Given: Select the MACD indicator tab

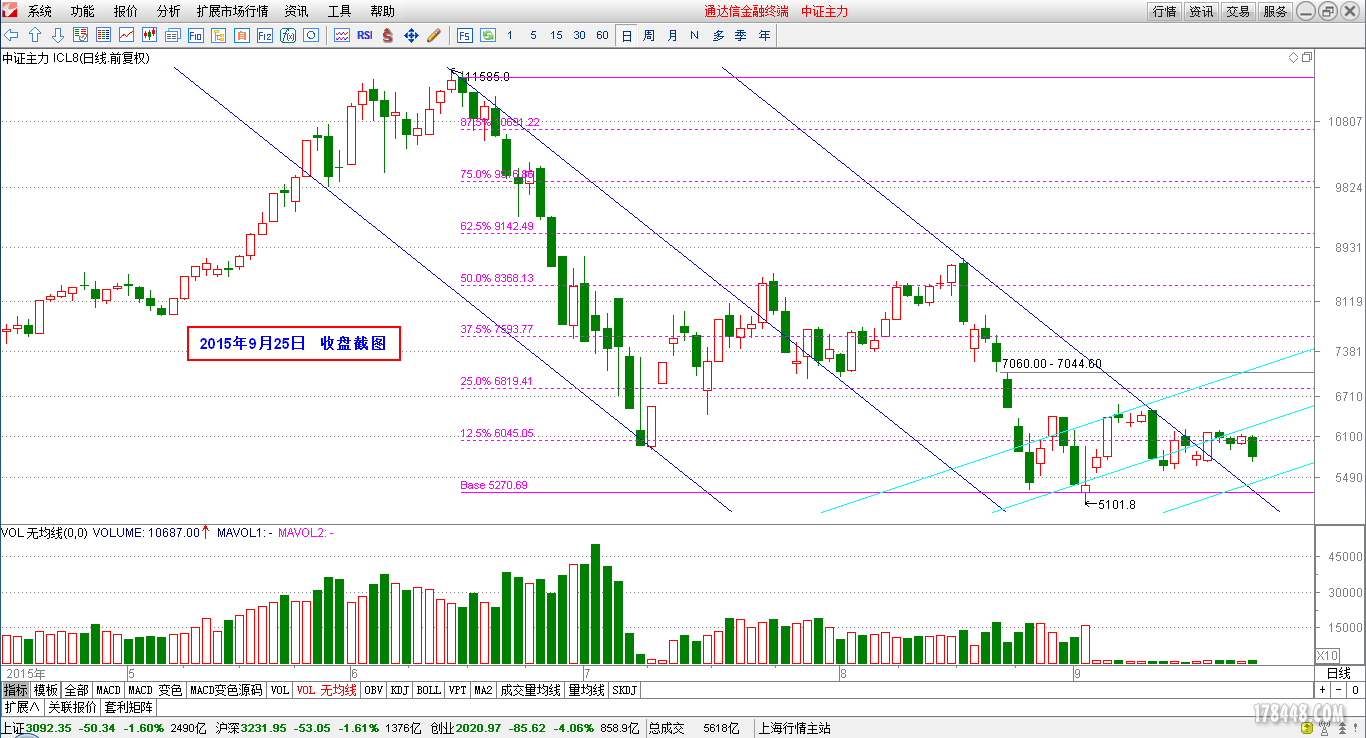Looking at the screenshot, I should (x=108, y=690).
